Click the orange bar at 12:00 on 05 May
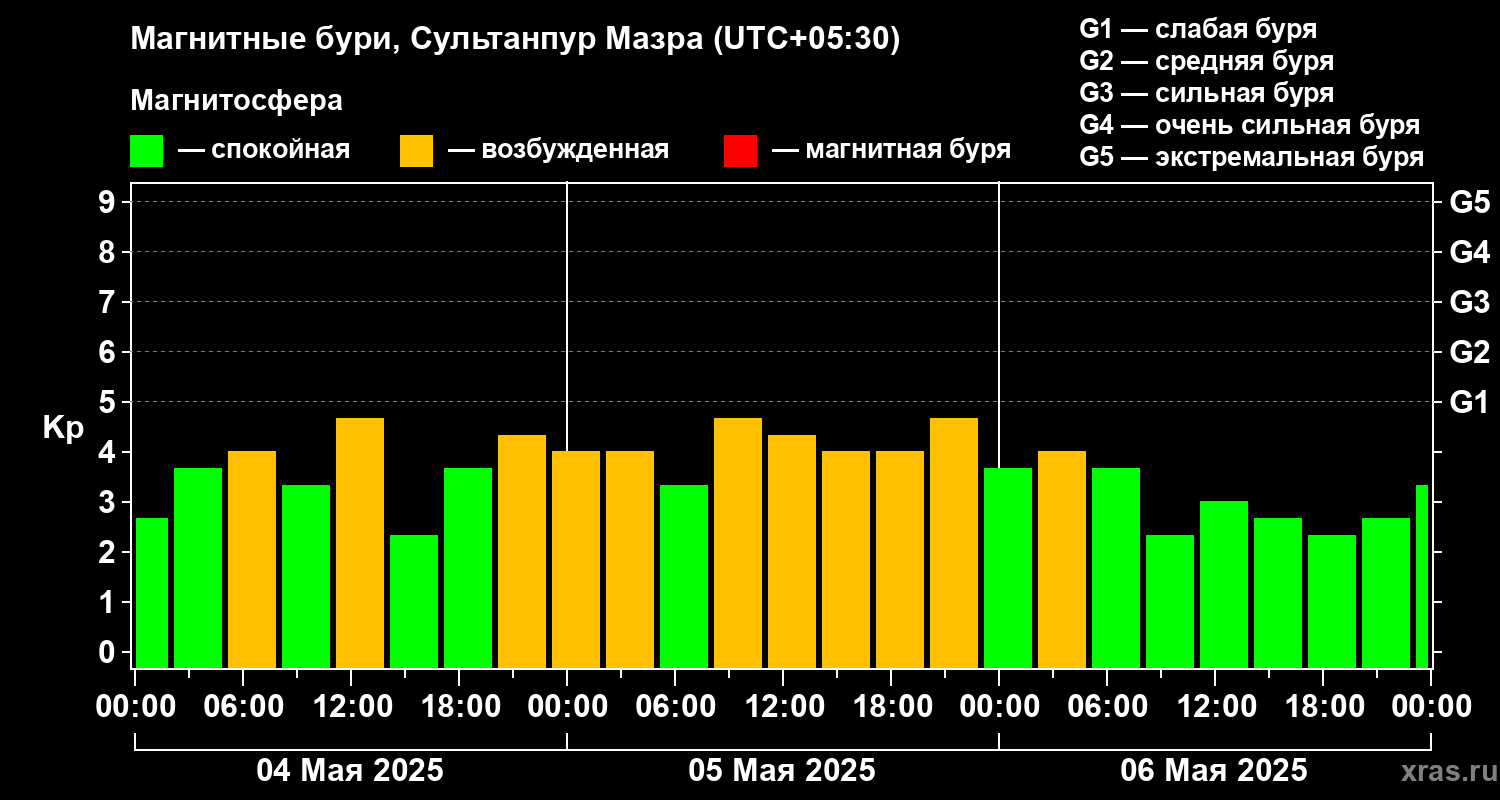The width and height of the screenshot is (1500, 800). point(792,551)
